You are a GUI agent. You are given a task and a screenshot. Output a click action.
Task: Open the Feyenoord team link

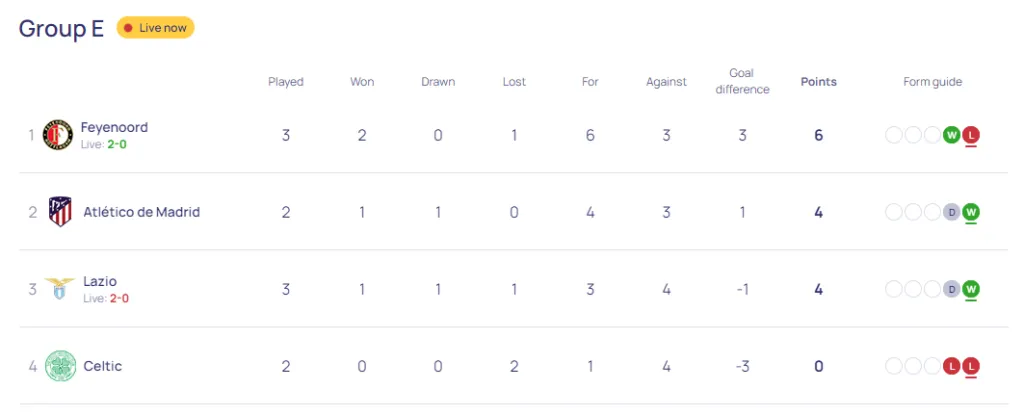114,127
